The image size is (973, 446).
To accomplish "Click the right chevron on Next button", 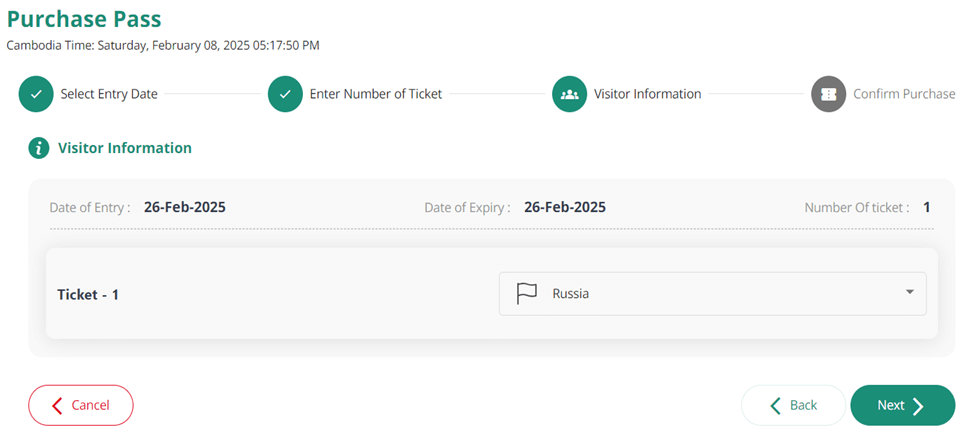I will [x=918, y=406].
